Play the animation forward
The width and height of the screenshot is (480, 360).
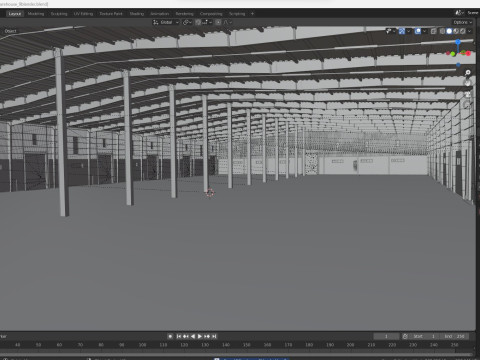200,336
